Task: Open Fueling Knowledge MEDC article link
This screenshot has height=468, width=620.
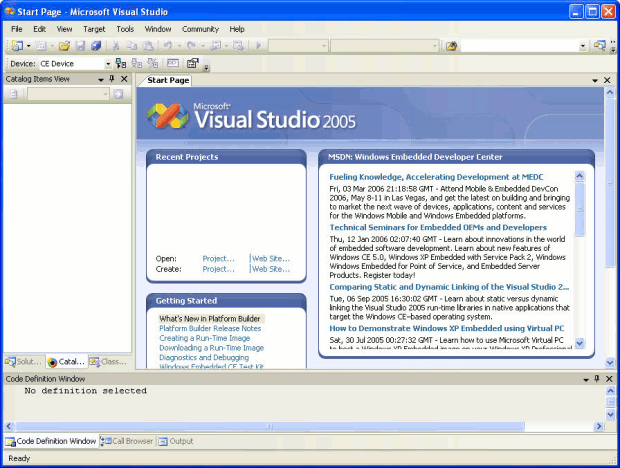Action: point(436,177)
